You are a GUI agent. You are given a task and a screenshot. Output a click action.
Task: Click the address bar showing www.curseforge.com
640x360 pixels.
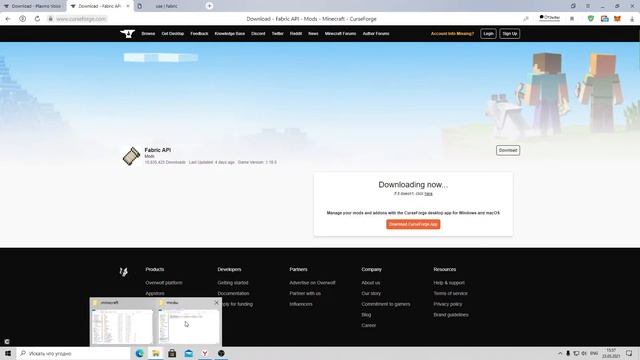point(81,19)
